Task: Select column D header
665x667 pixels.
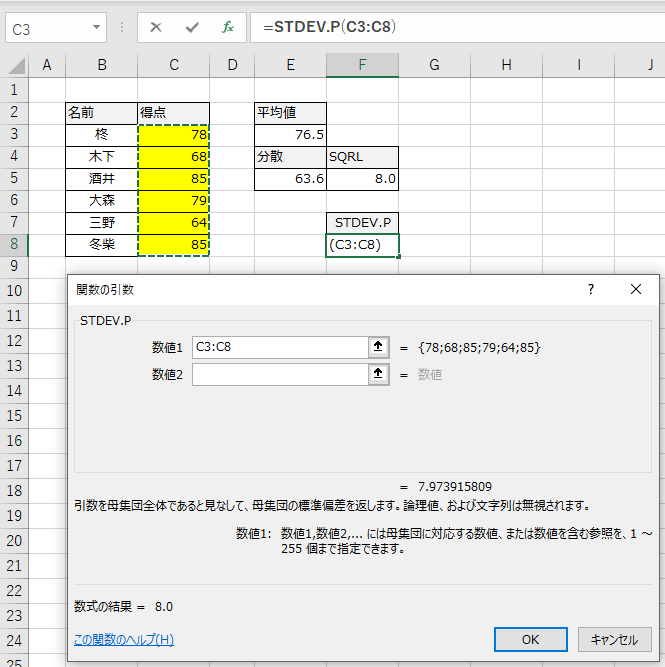Action: pos(232,66)
